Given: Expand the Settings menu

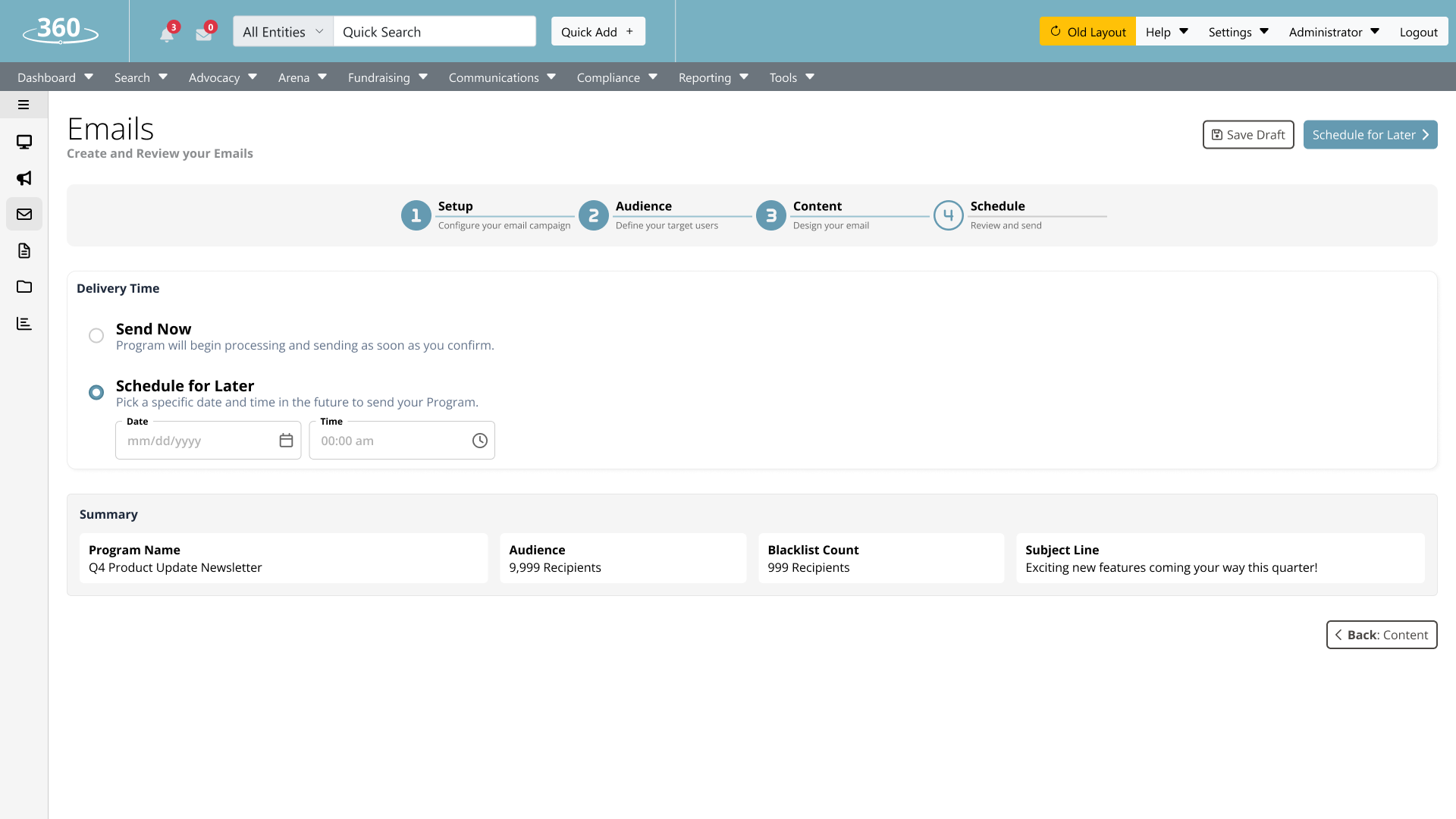Looking at the screenshot, I should point(1238,32).
